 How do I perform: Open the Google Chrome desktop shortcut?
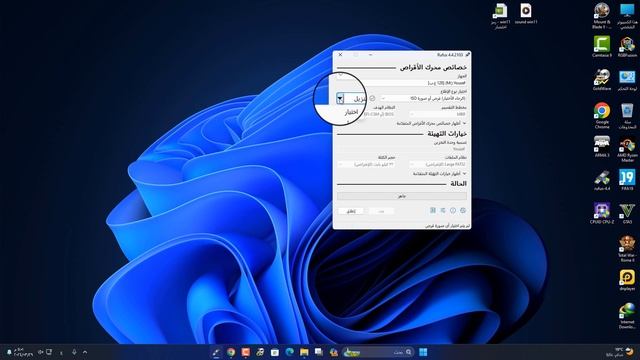click(602, 116)
